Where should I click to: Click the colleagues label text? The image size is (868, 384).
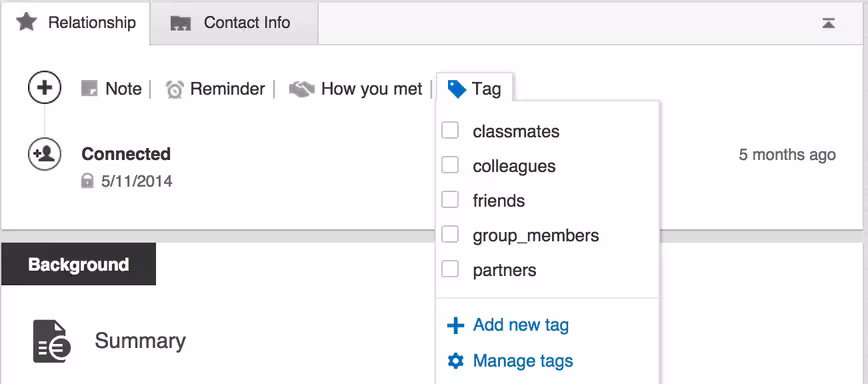514,166
